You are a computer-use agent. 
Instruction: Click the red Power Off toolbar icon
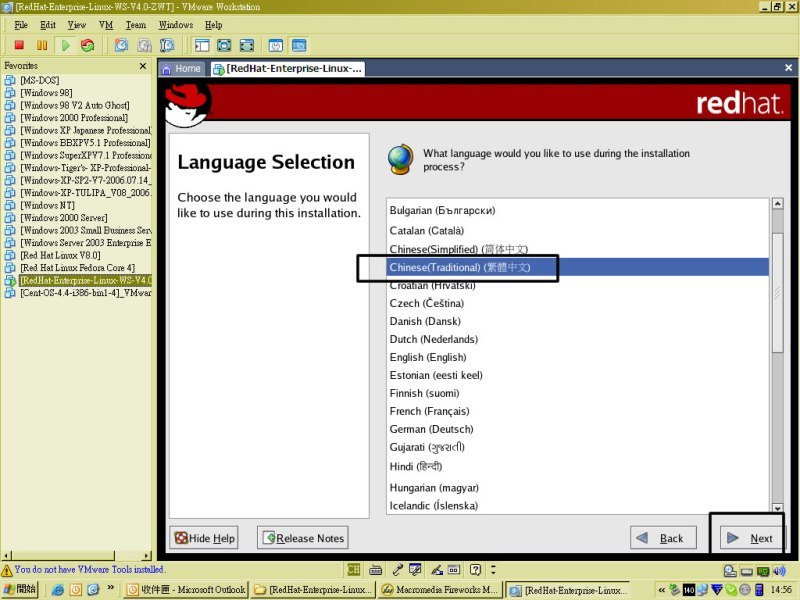tap(19, 45)
